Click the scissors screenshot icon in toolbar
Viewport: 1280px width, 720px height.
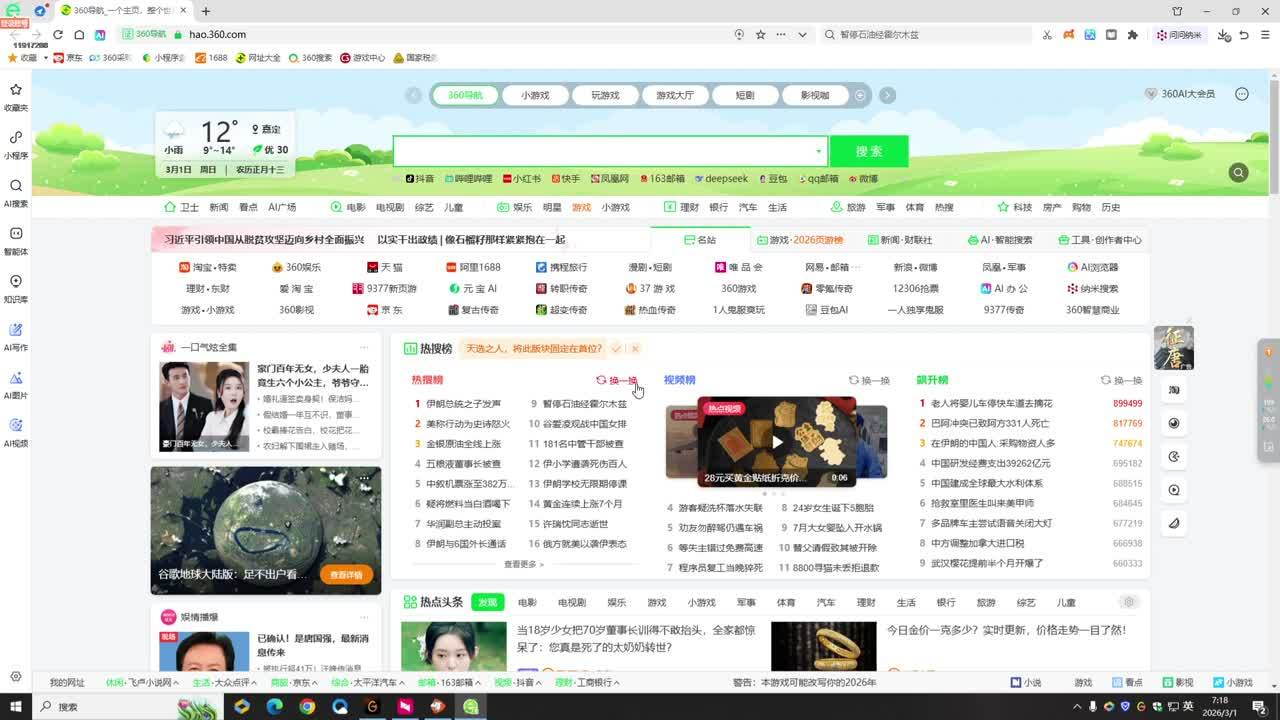tap(1047, 35)
